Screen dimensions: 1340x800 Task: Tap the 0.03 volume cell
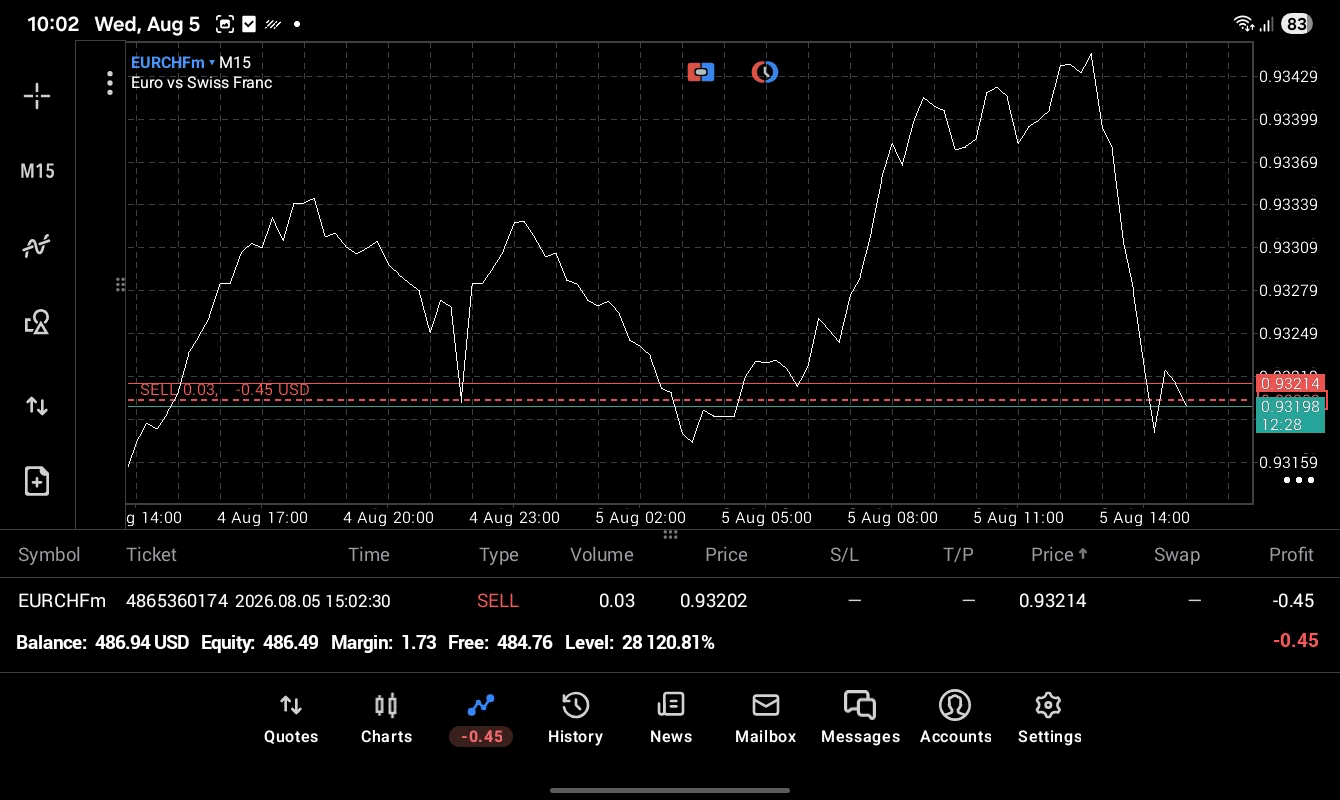[617, 601]
